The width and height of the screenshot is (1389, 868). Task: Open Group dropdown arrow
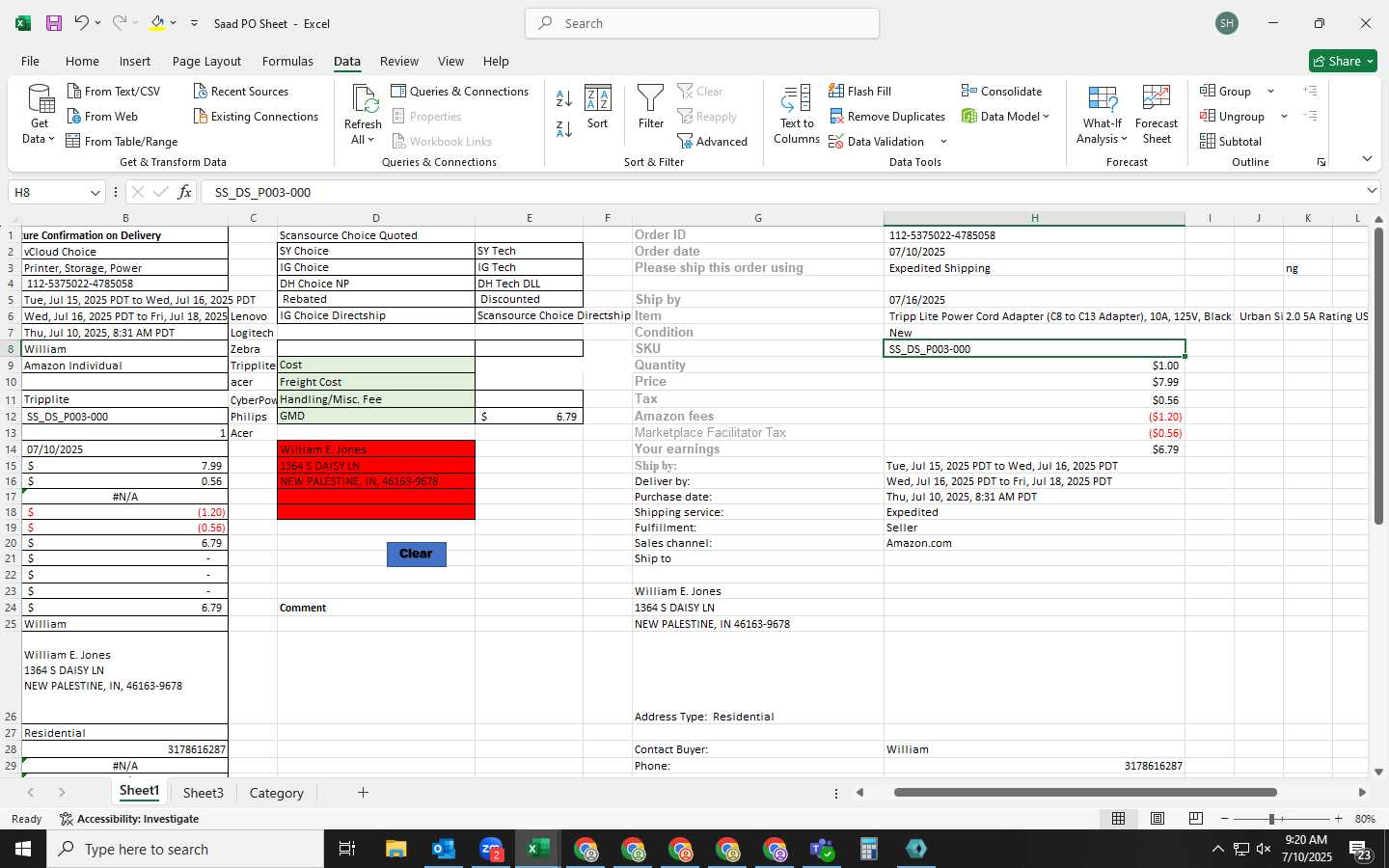(x=1270, y=91)
